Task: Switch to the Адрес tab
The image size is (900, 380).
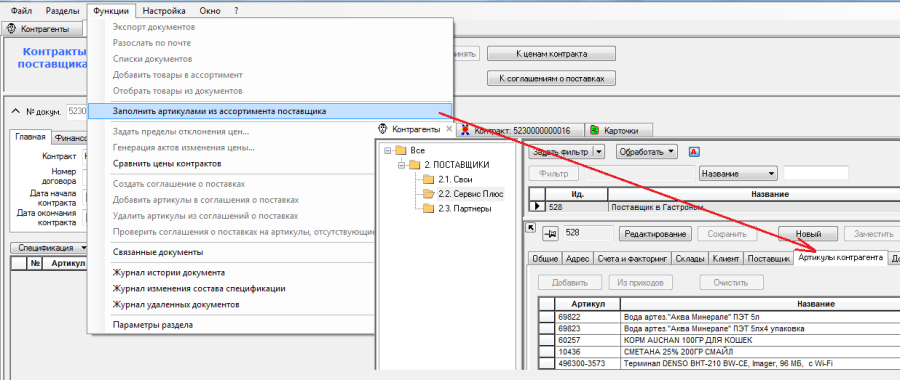Action: tap(577, 259)
